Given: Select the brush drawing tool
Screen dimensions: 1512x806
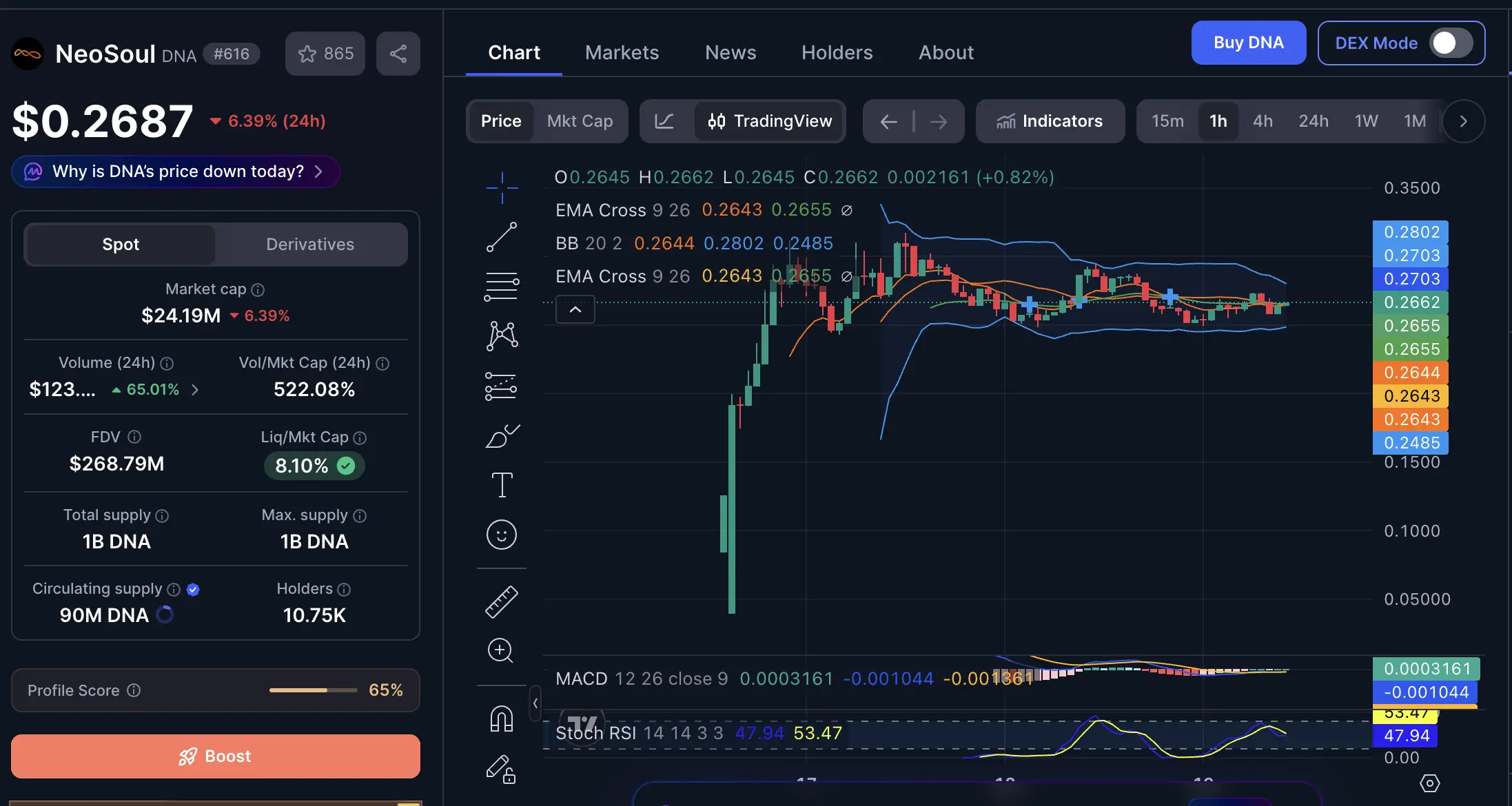Looking at the screenshot, I should tap(502, 436).
